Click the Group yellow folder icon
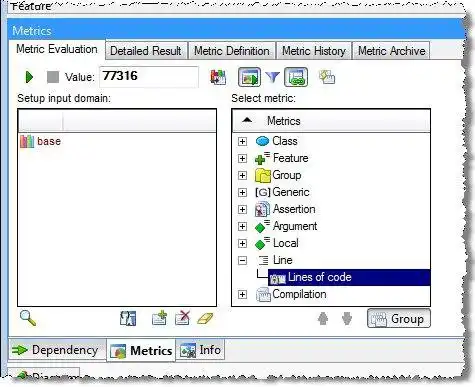The height and width of the screenshot is (387, 475). coord(263,175)
